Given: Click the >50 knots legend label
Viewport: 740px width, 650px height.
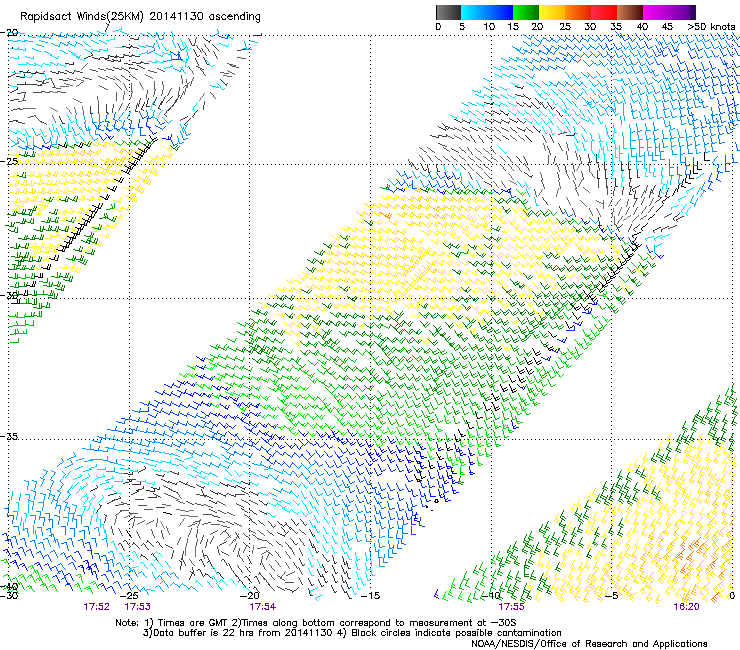Looking at the screenshot, I should click(x=711, y=27).
